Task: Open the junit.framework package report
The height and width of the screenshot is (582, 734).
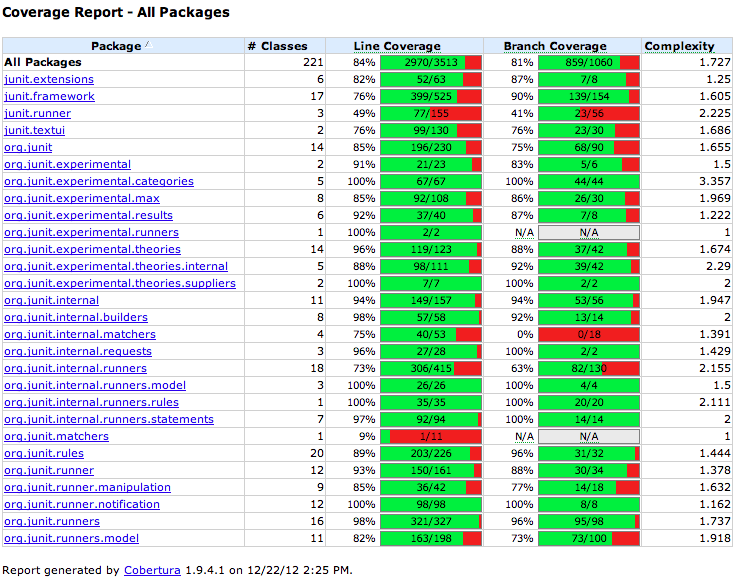Action: point(50,96)
